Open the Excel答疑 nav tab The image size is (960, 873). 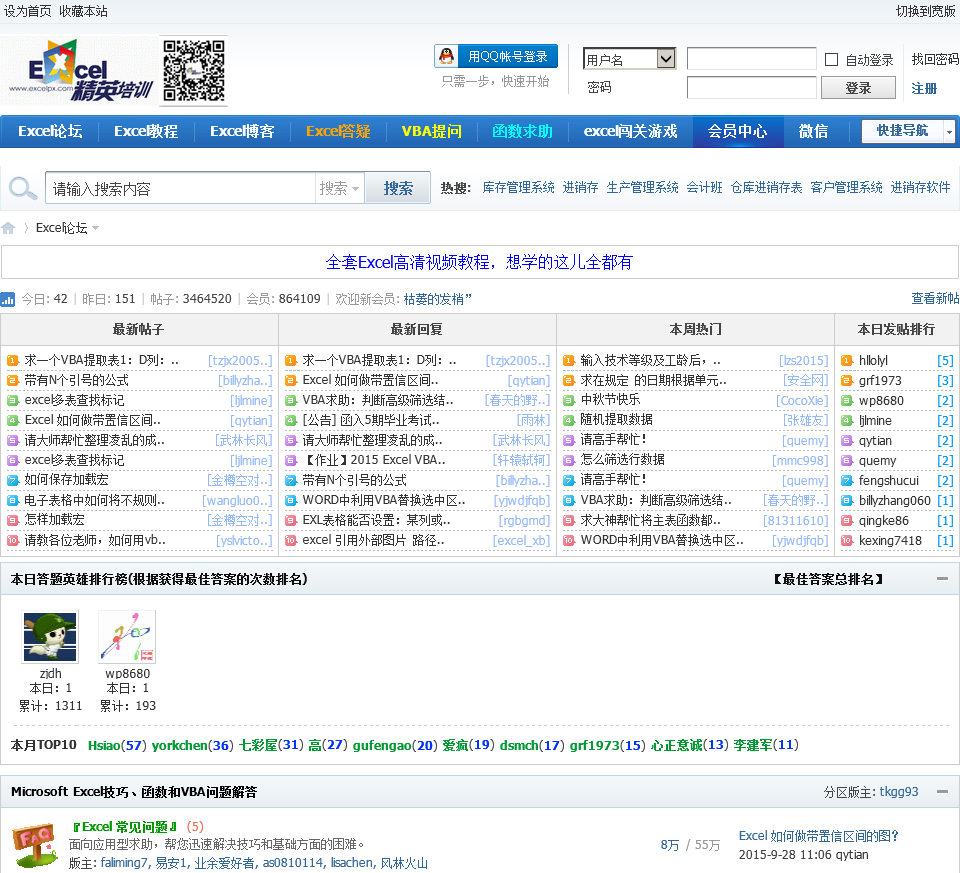click(x=338, y=131)
